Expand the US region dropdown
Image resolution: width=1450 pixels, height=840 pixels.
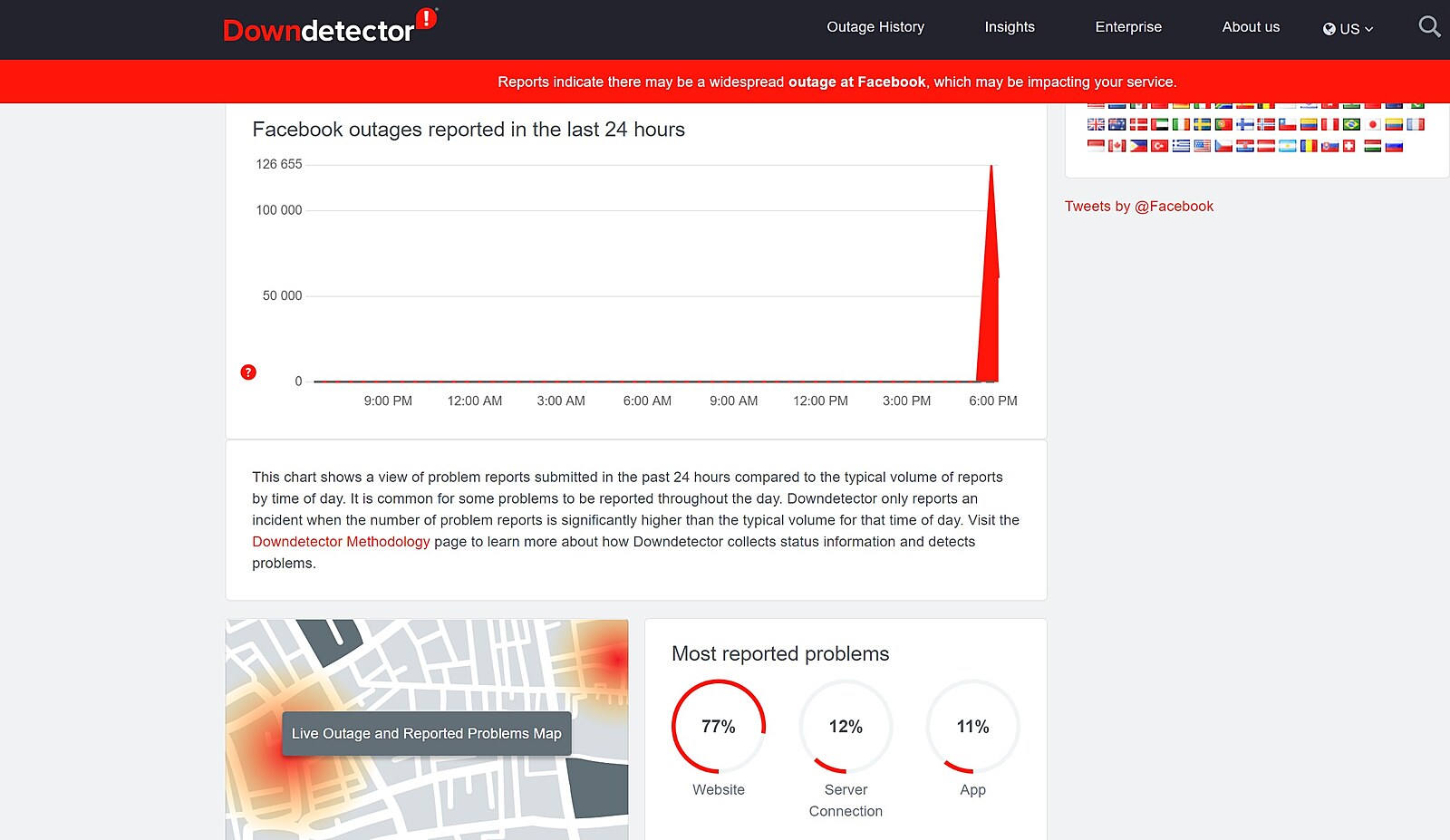(1348, 29)
